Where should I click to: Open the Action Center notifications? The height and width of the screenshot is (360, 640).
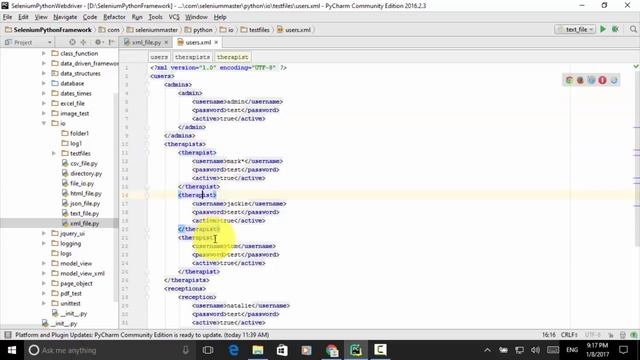pyautogui.click(x=623, y=350)
